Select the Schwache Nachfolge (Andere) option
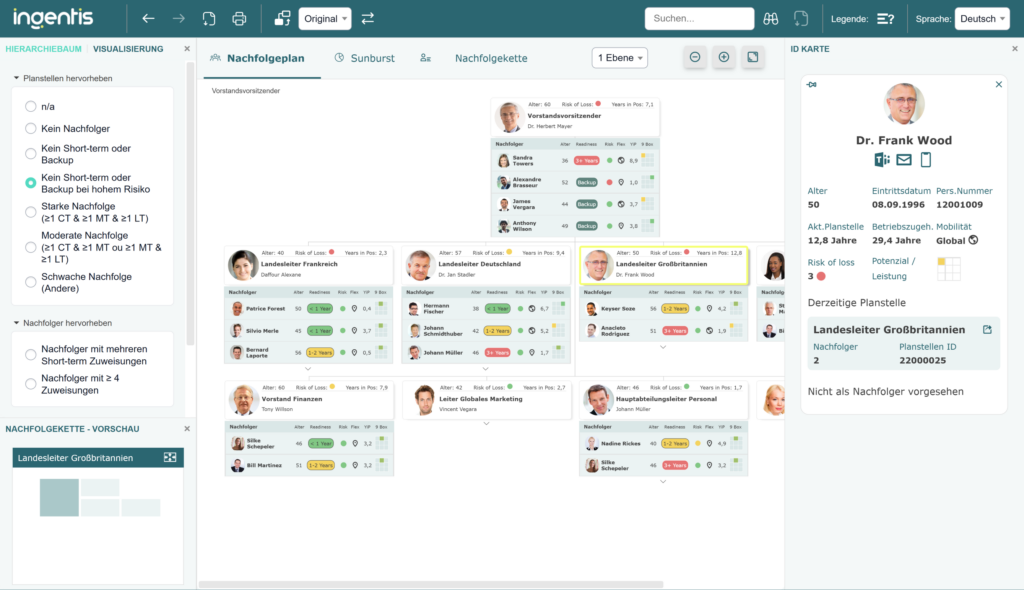 coord(31,282)
